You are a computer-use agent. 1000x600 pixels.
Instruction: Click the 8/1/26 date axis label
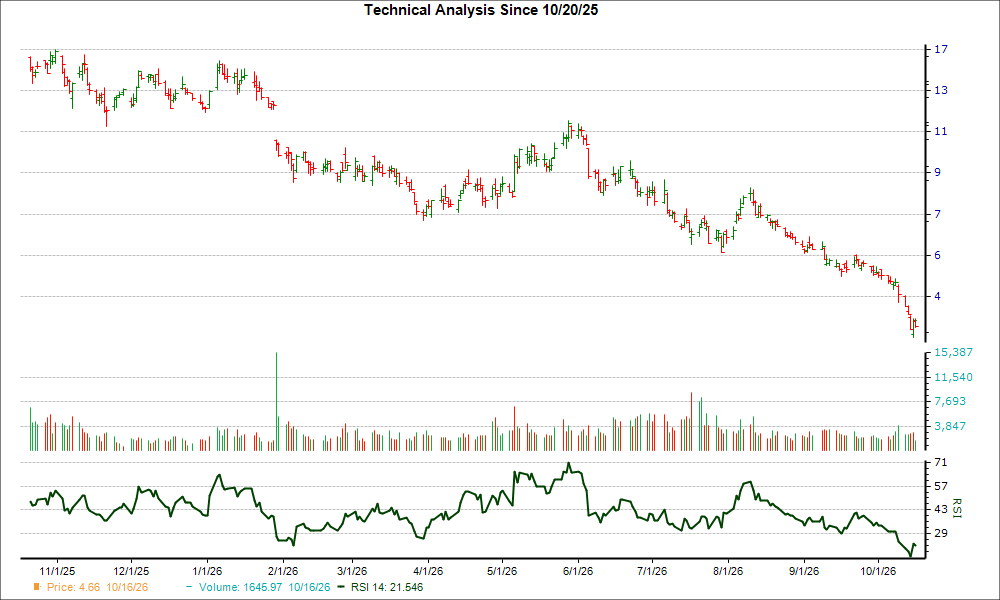point(728,571)
